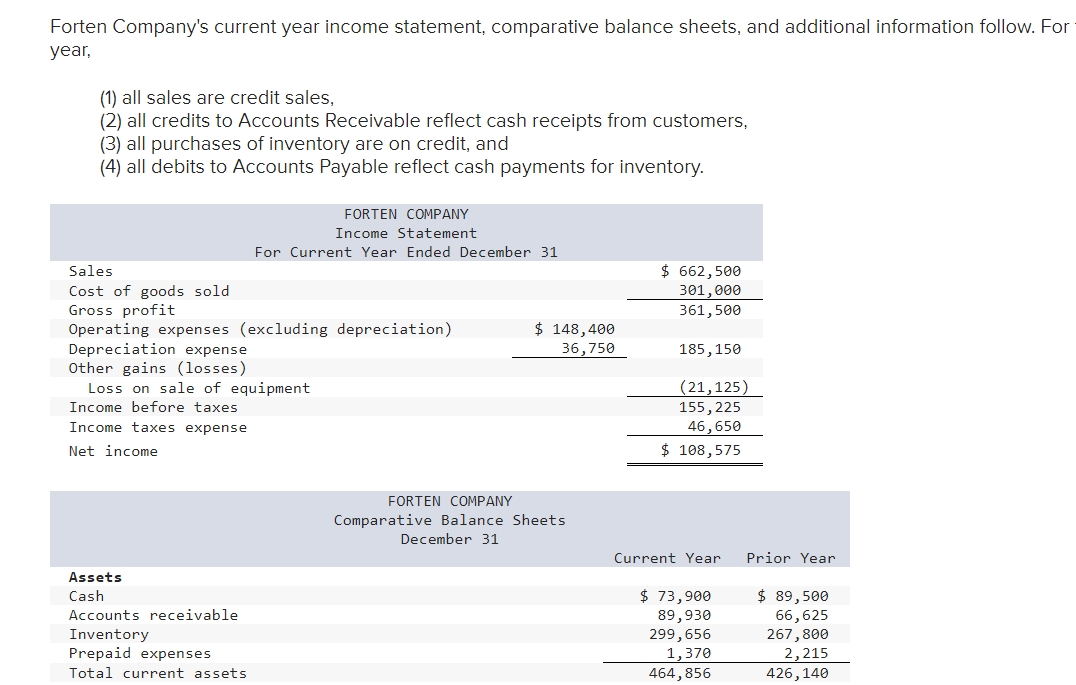Select the Inventory row label
This screenshot has width=1076, height=685.
(x=108, y=635)
